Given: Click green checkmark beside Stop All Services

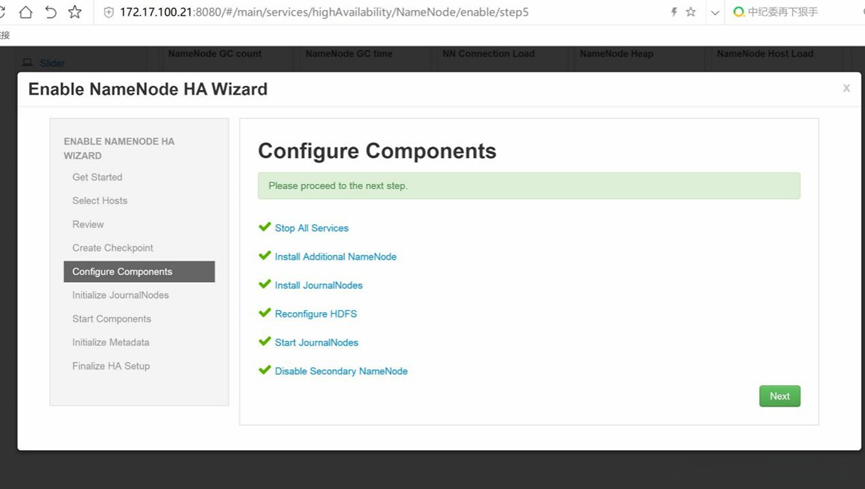Looking at the screenshot, I should pyautogui.click(x=265, y=227).
